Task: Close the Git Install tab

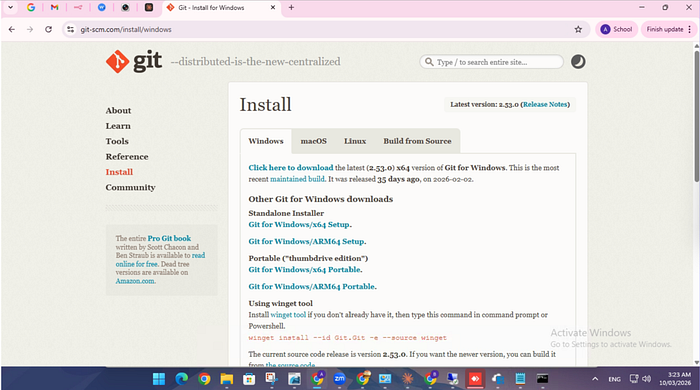Action: click(x=273, y=8)
